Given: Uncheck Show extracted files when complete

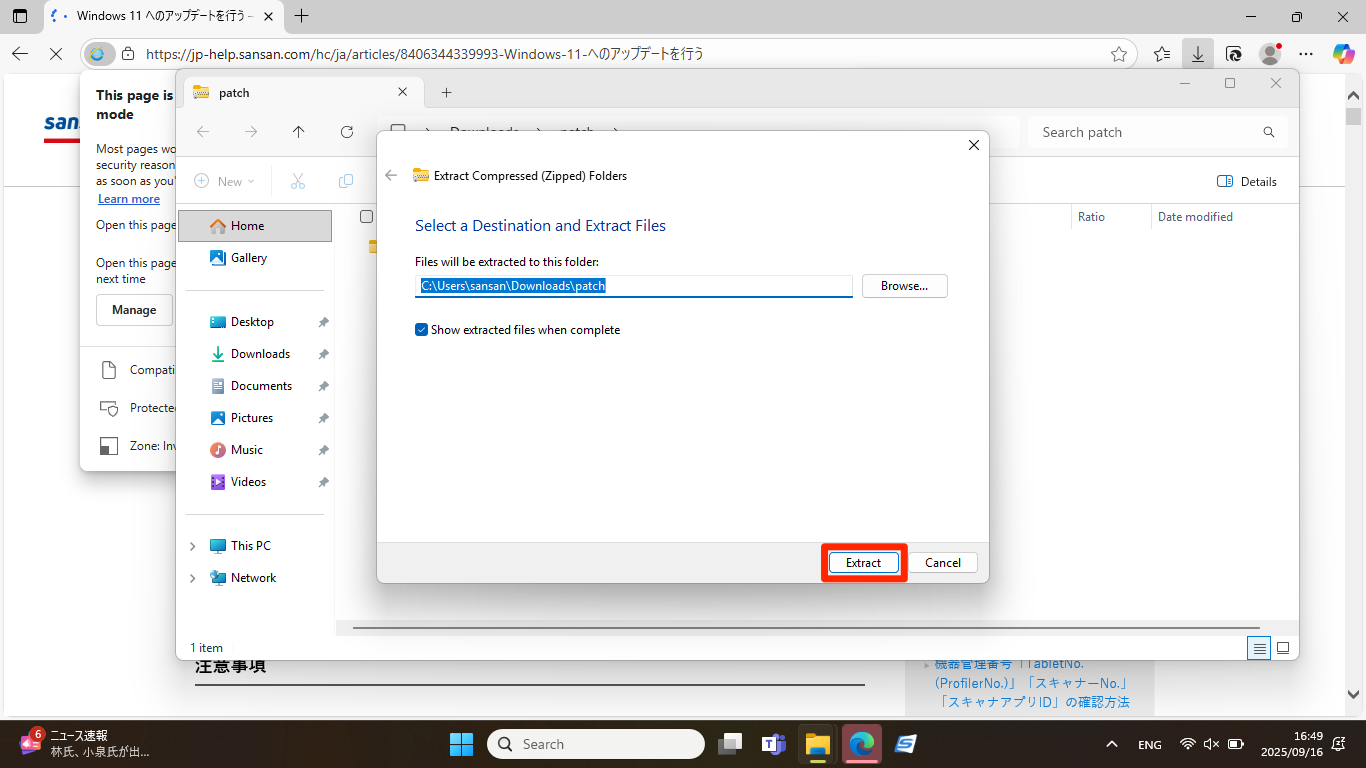Looking at the screenshot, I should tap(422, 330).
